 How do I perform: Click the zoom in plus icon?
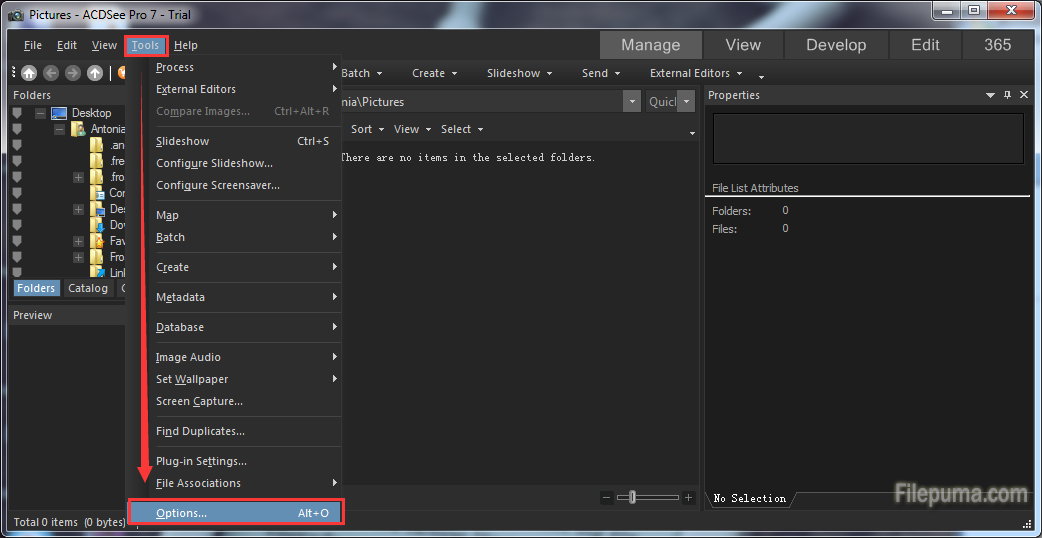688,498
